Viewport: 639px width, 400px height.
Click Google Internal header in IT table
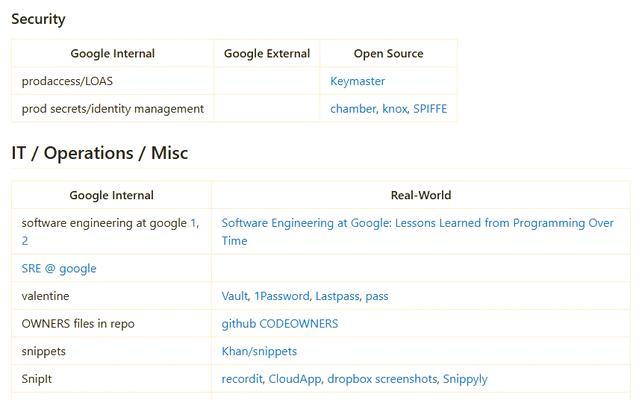click(x=111, y=195)
